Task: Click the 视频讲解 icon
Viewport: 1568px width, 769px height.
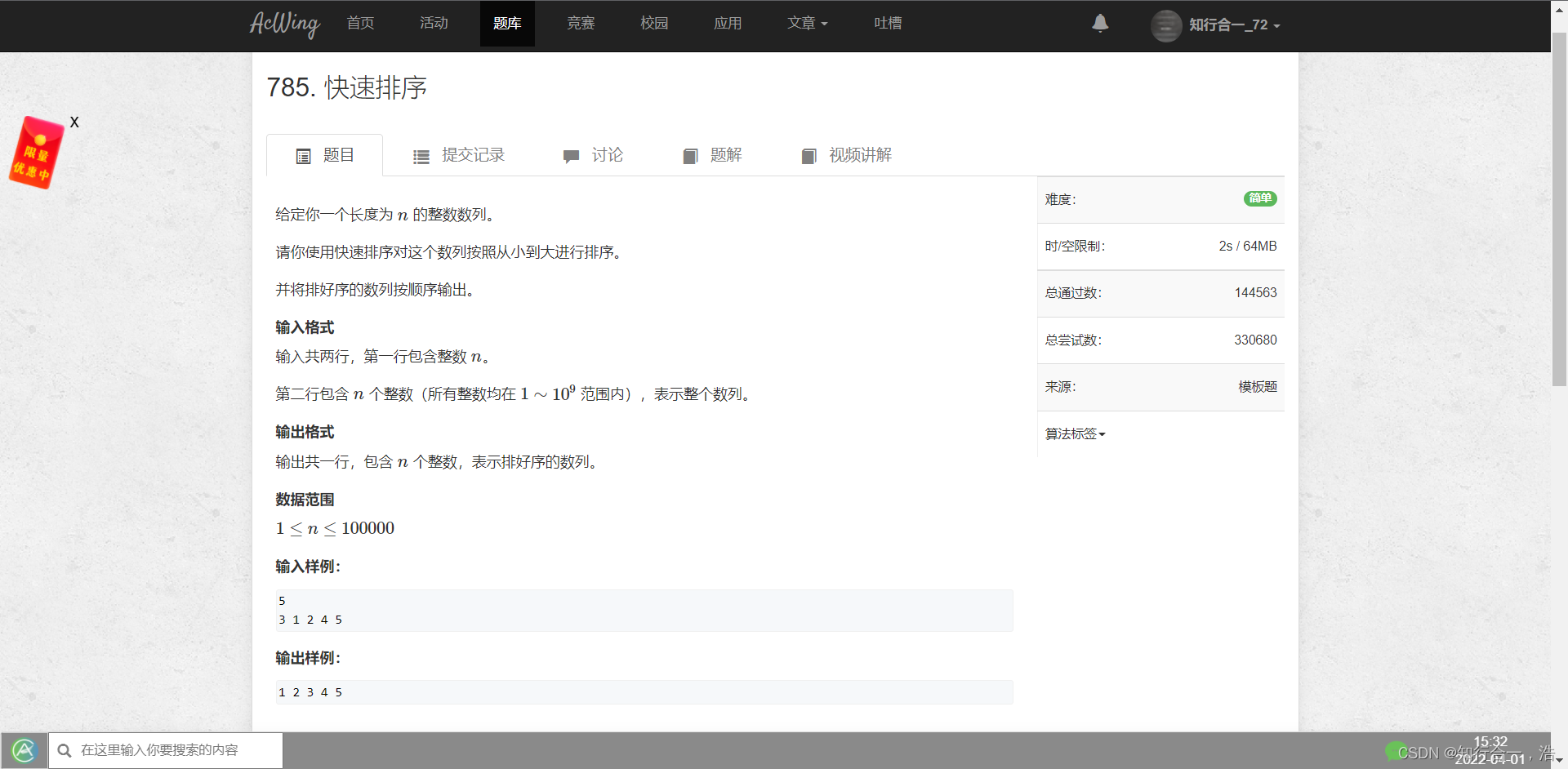Action: [x=809, y=155]
